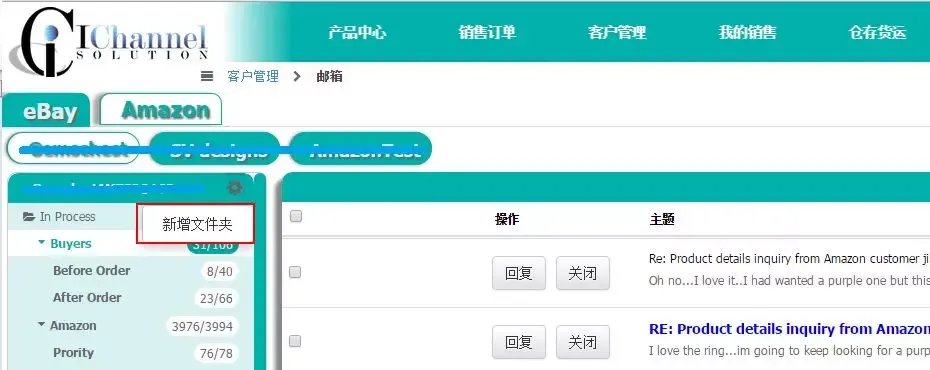930x370 pixels.
Task: Click 关闭 button for the second message
Action: [x=582, y=342]
